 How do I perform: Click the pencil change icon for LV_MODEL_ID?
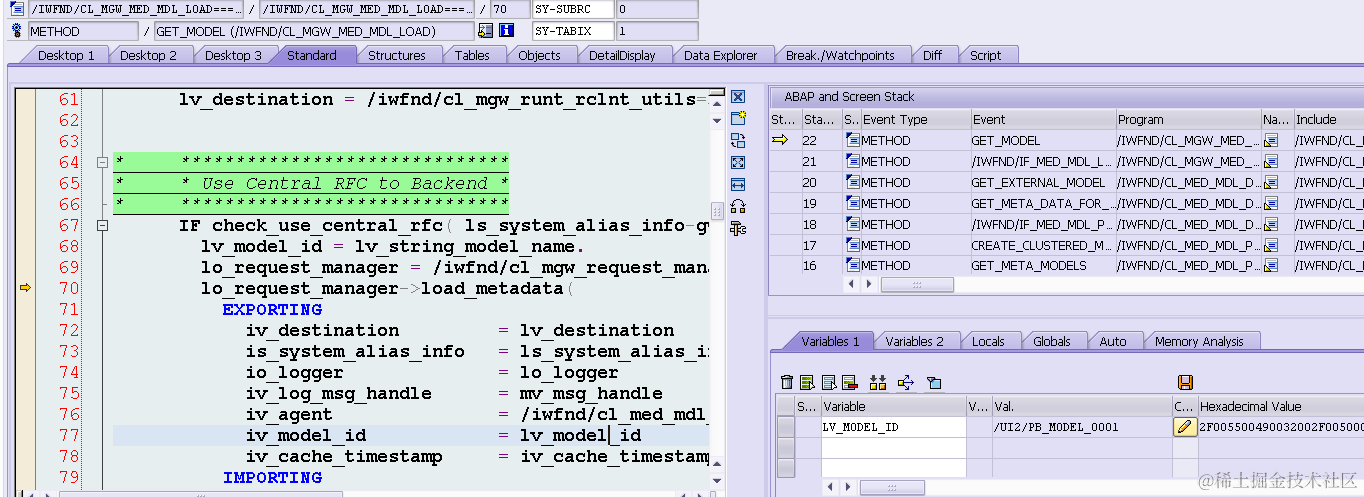[1184, 427]
